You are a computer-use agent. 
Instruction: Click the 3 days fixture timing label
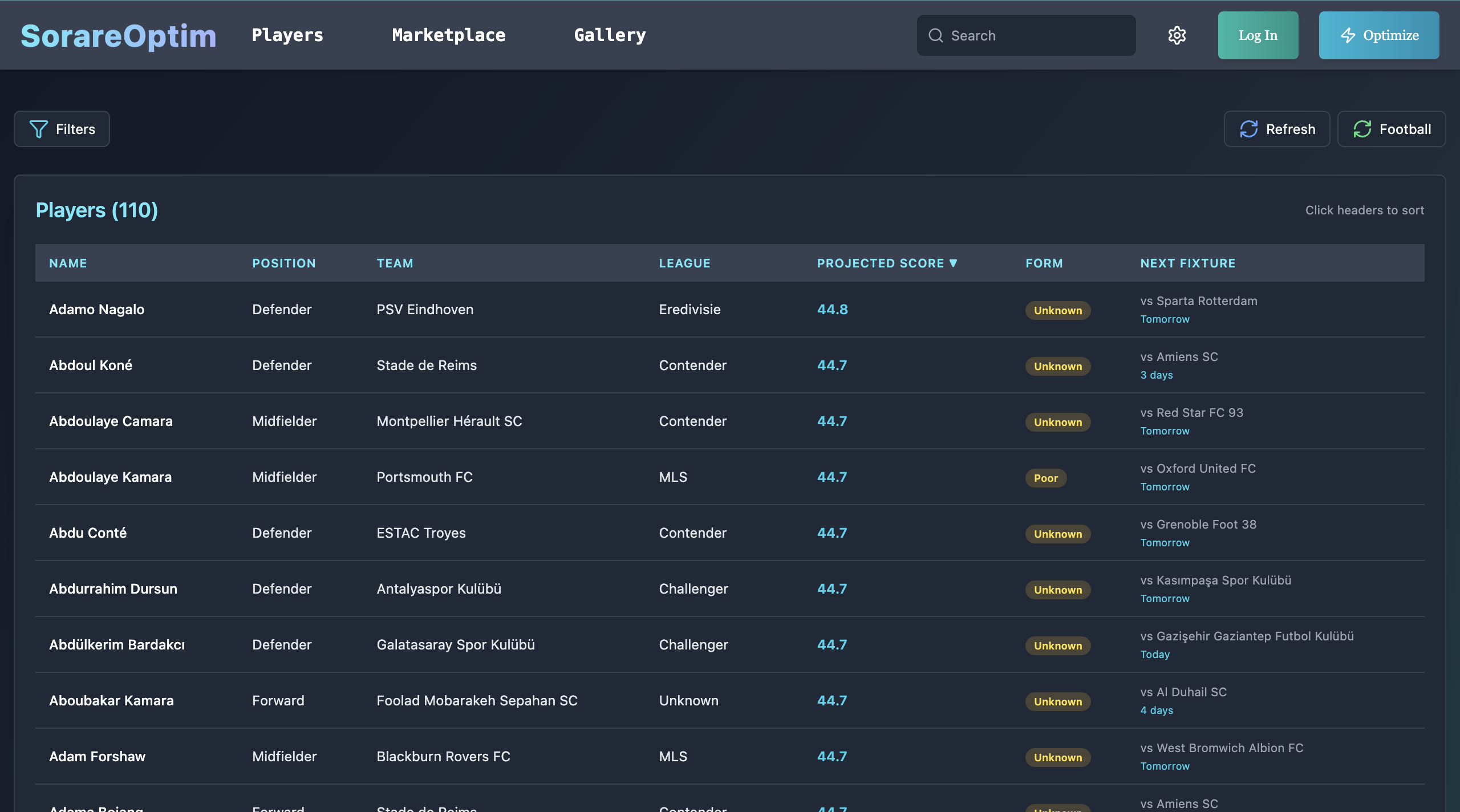click(1157, 375)
